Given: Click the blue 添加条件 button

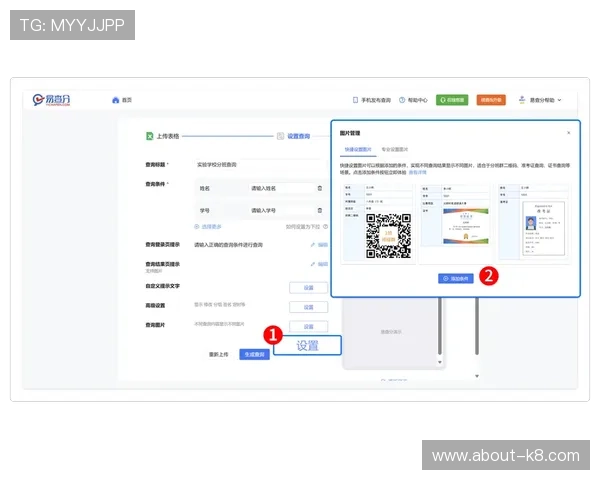Looking at the screenshot, I should pos(456,278).
